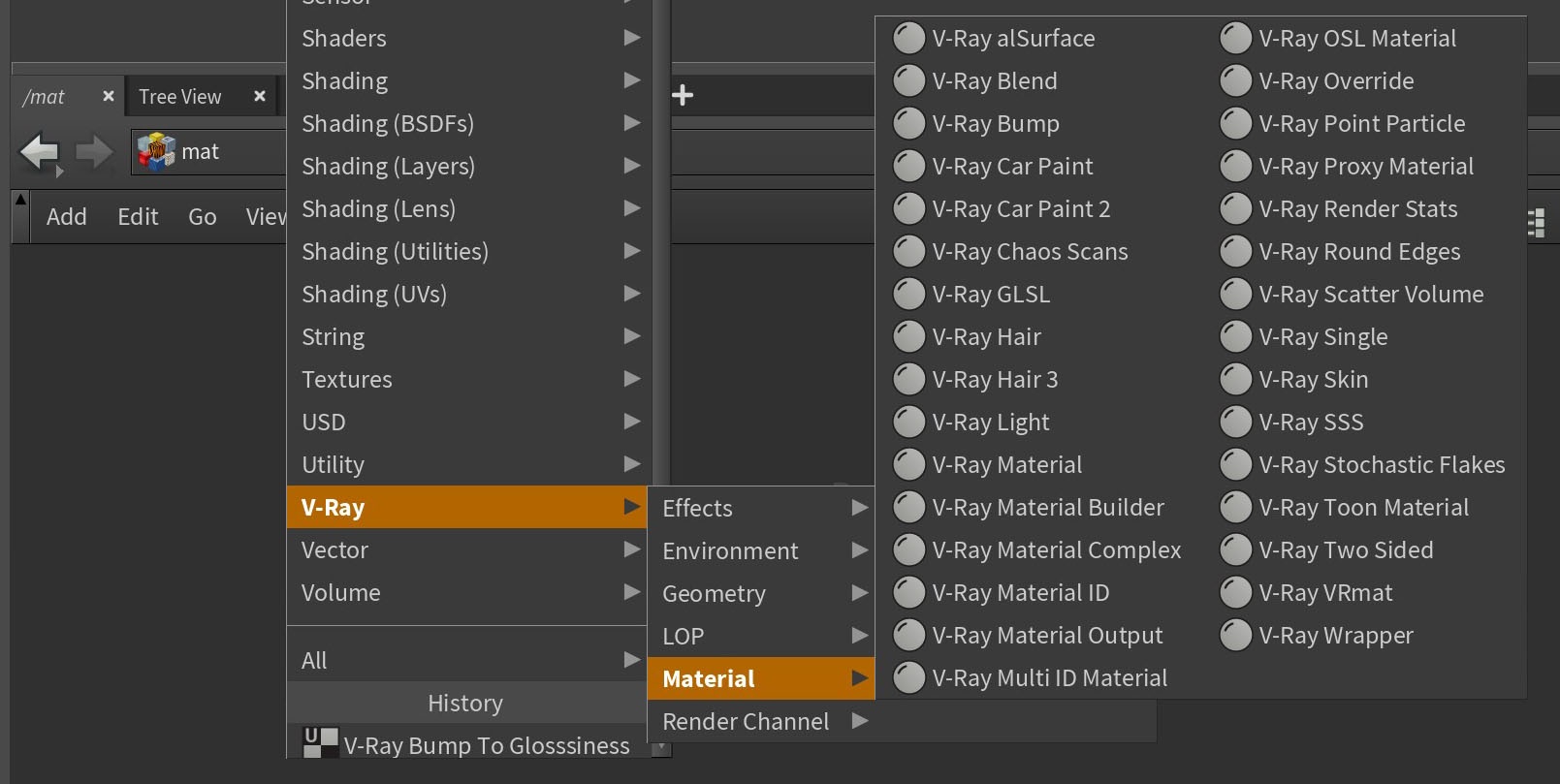Screen dimensions: 1560x784
Task: Highlight the Material submenu entry
Action: (761, 678)
